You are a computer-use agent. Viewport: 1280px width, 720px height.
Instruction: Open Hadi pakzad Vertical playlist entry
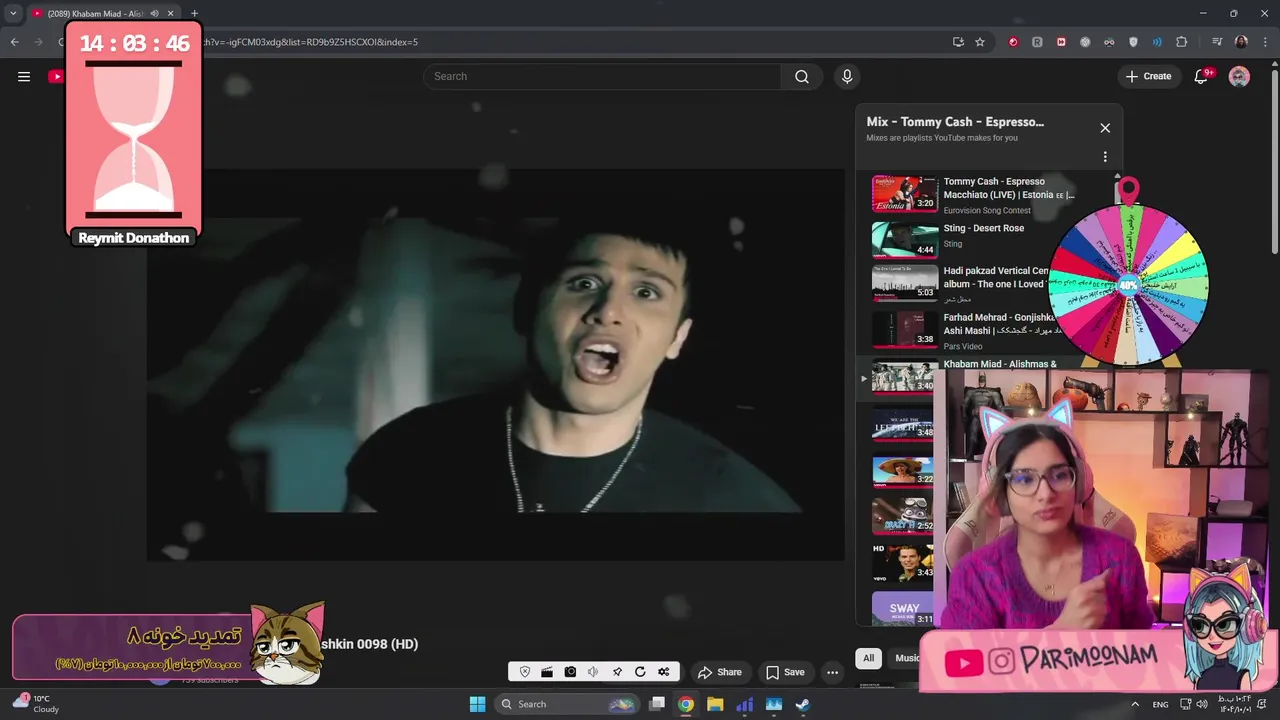tap(958, 284)
